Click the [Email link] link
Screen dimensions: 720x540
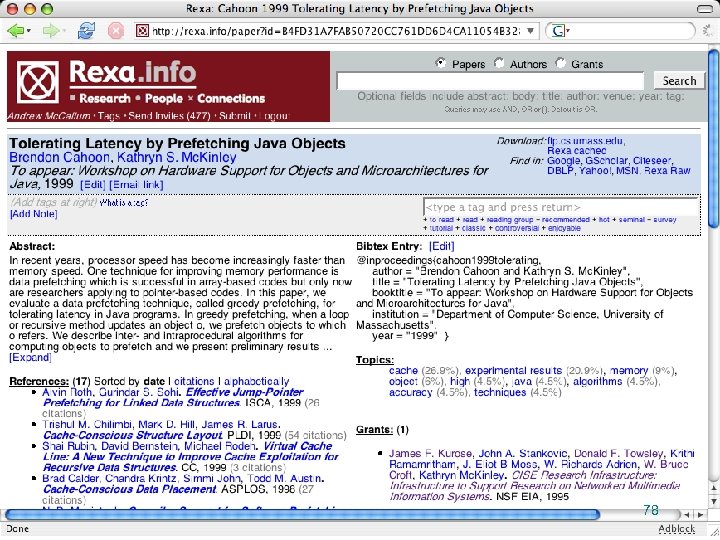pos(136,185)
